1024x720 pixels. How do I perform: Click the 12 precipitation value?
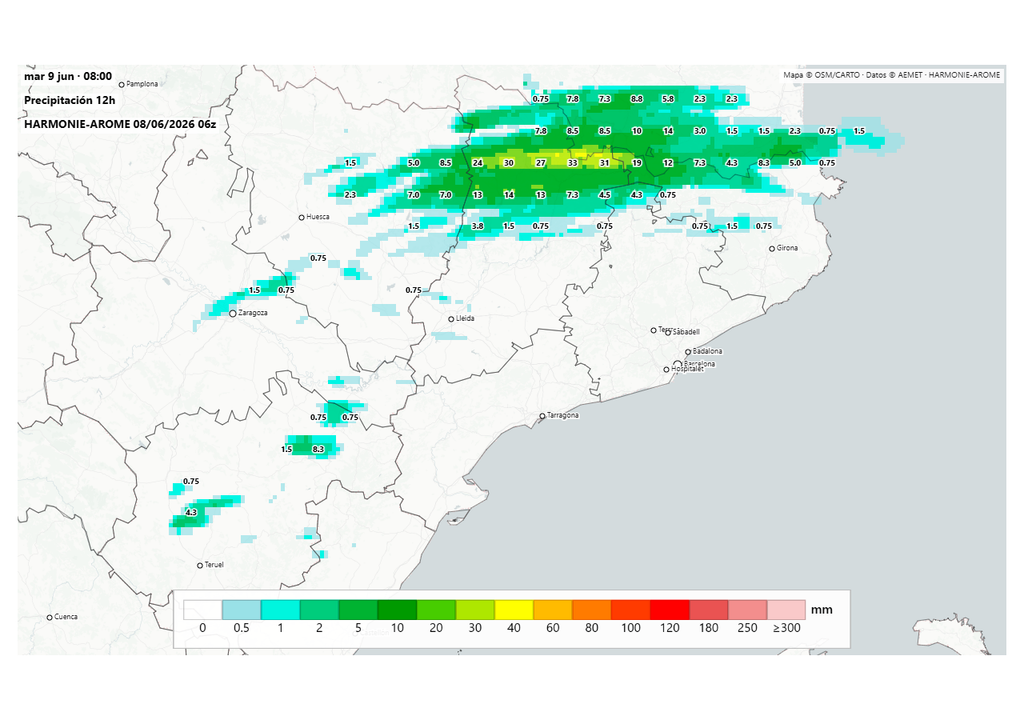click(668, 163)
